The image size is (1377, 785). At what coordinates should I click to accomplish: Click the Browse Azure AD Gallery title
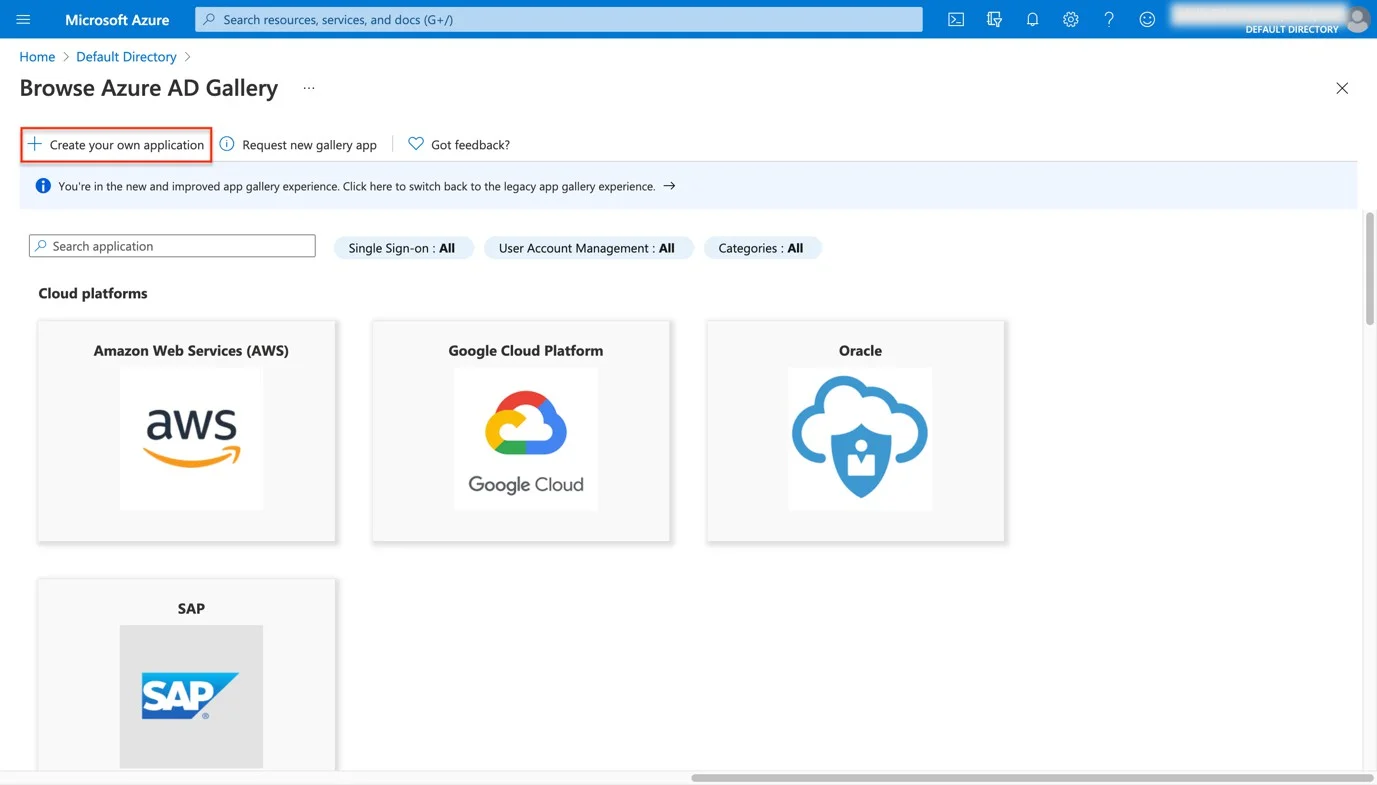(149, 88)
